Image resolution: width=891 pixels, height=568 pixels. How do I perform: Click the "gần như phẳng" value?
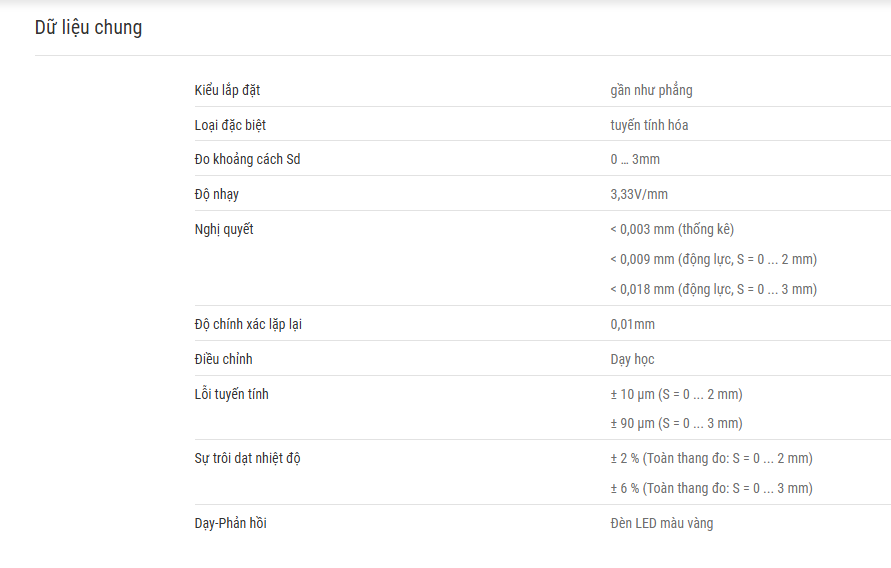651,90
